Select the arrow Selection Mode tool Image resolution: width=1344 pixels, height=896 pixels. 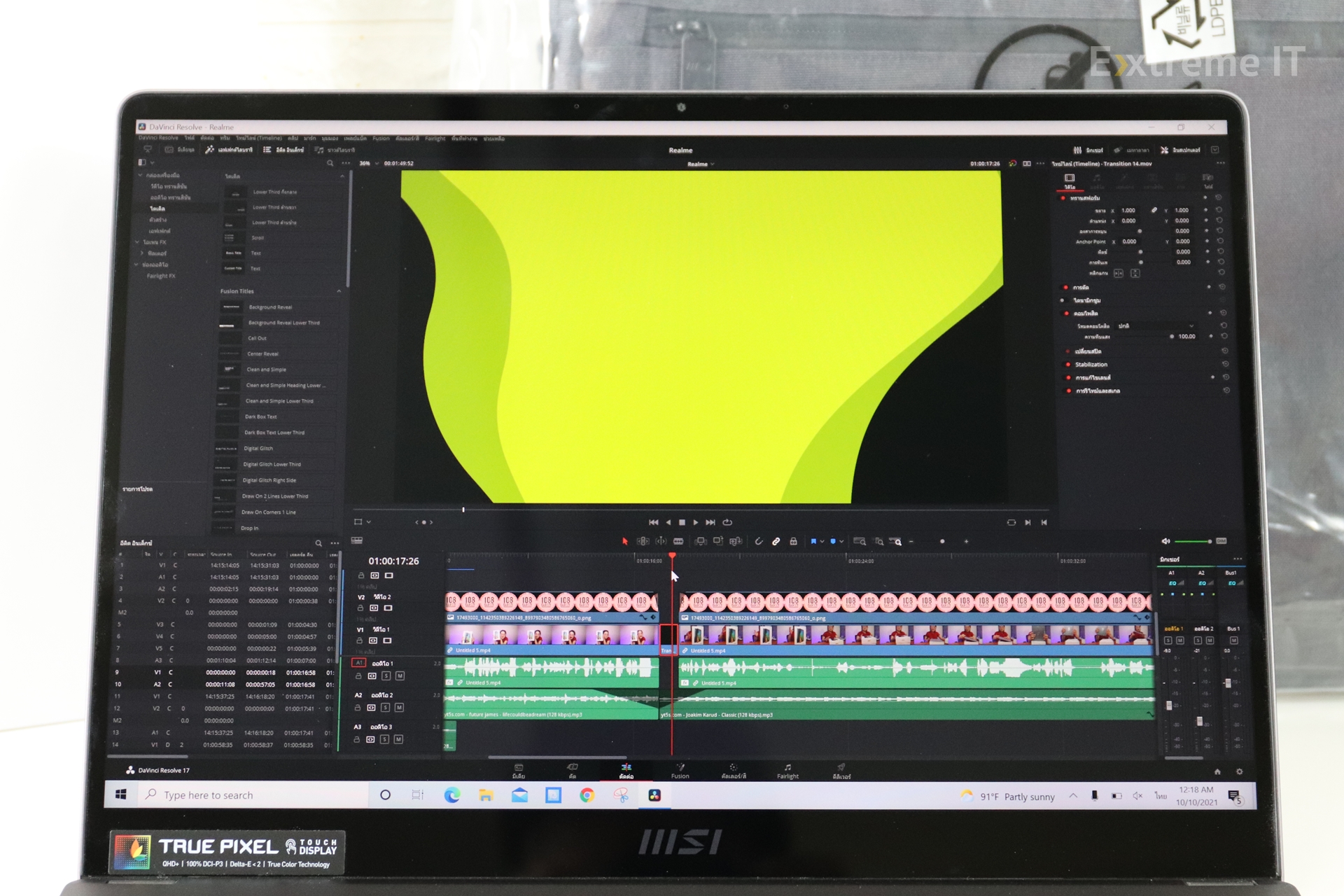pos(625,541)
